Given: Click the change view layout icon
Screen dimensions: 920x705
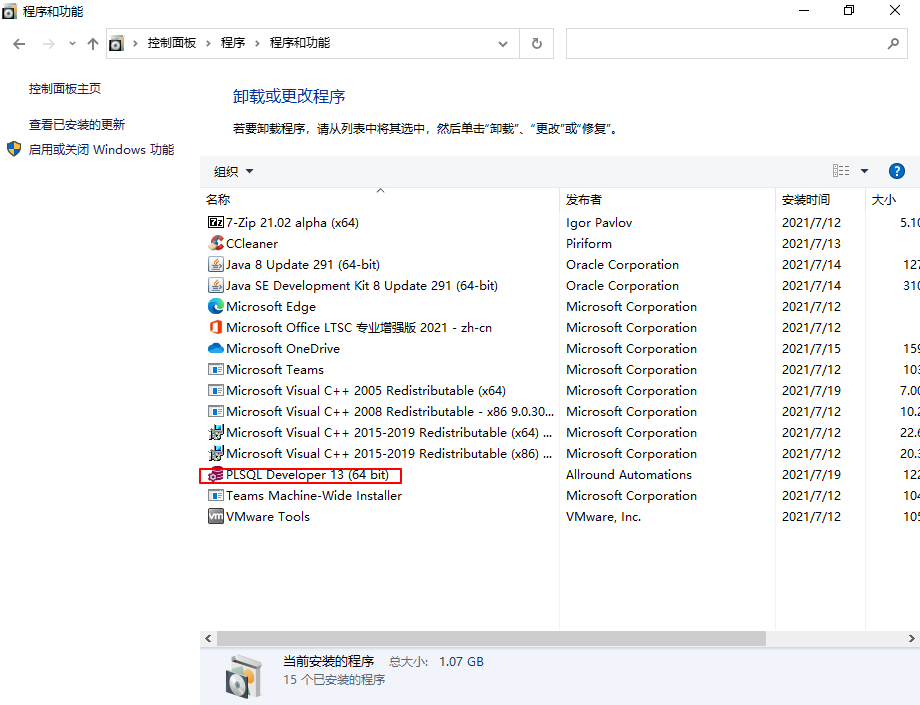Looking at the screenshot, I should [841, 171].
